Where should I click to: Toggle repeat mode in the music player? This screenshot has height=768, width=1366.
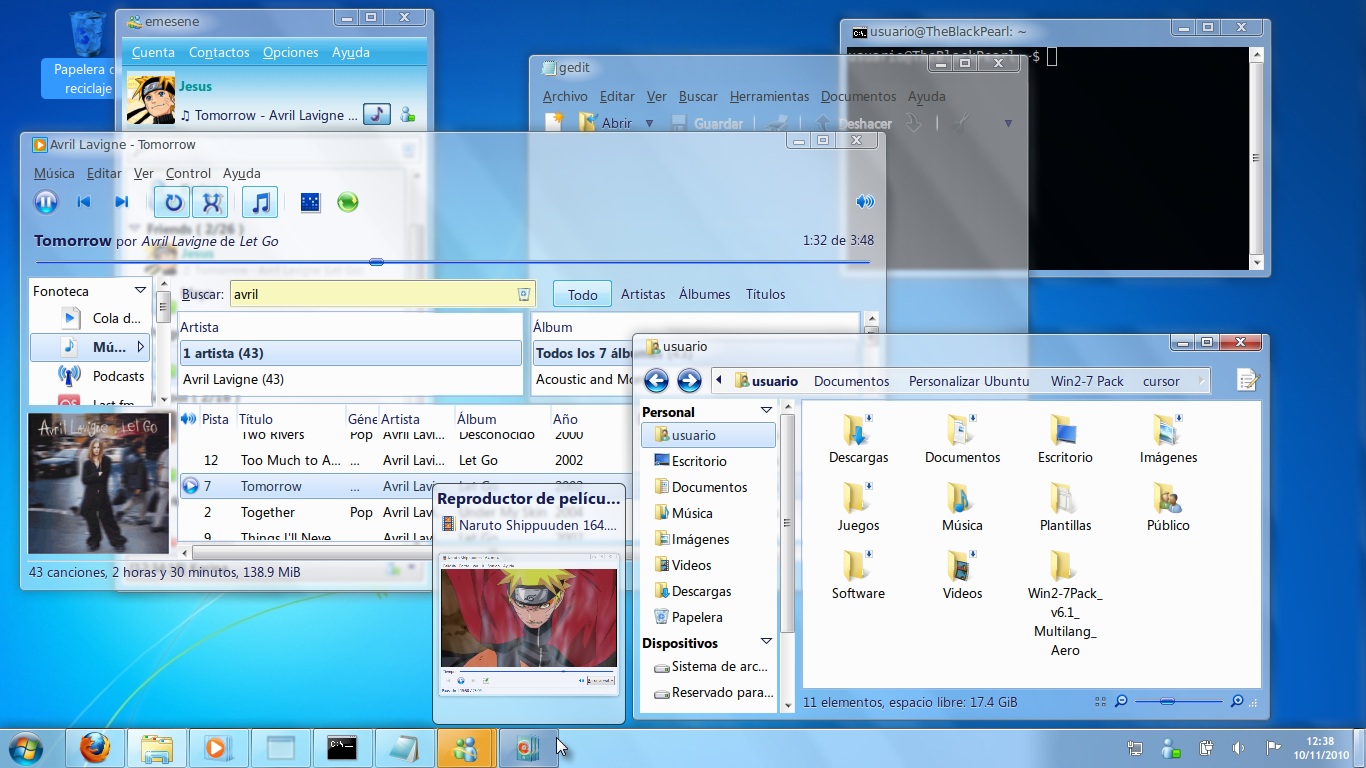point(173,202)
